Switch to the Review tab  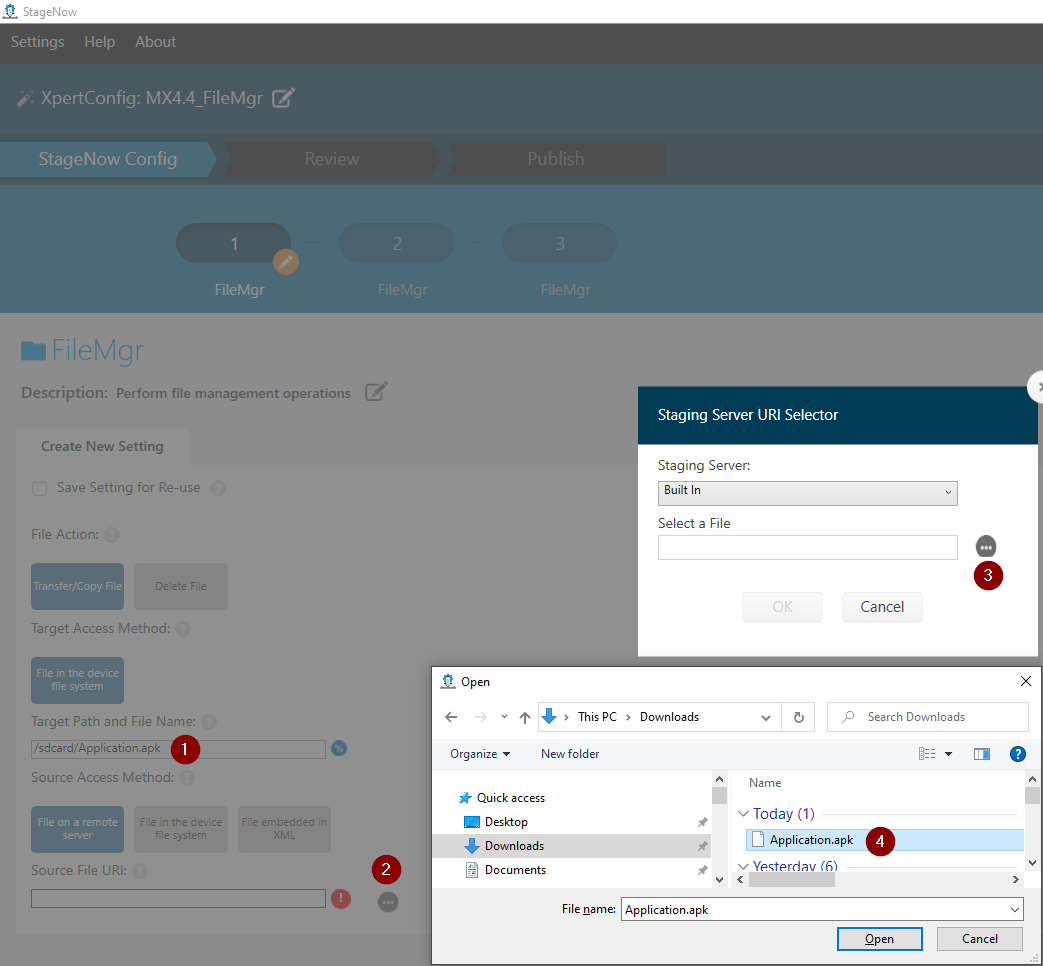[x=331, y=159]
